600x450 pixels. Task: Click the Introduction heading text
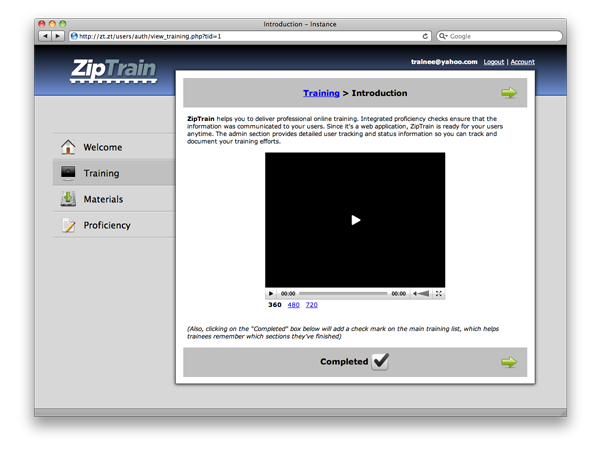coord(379,93)
